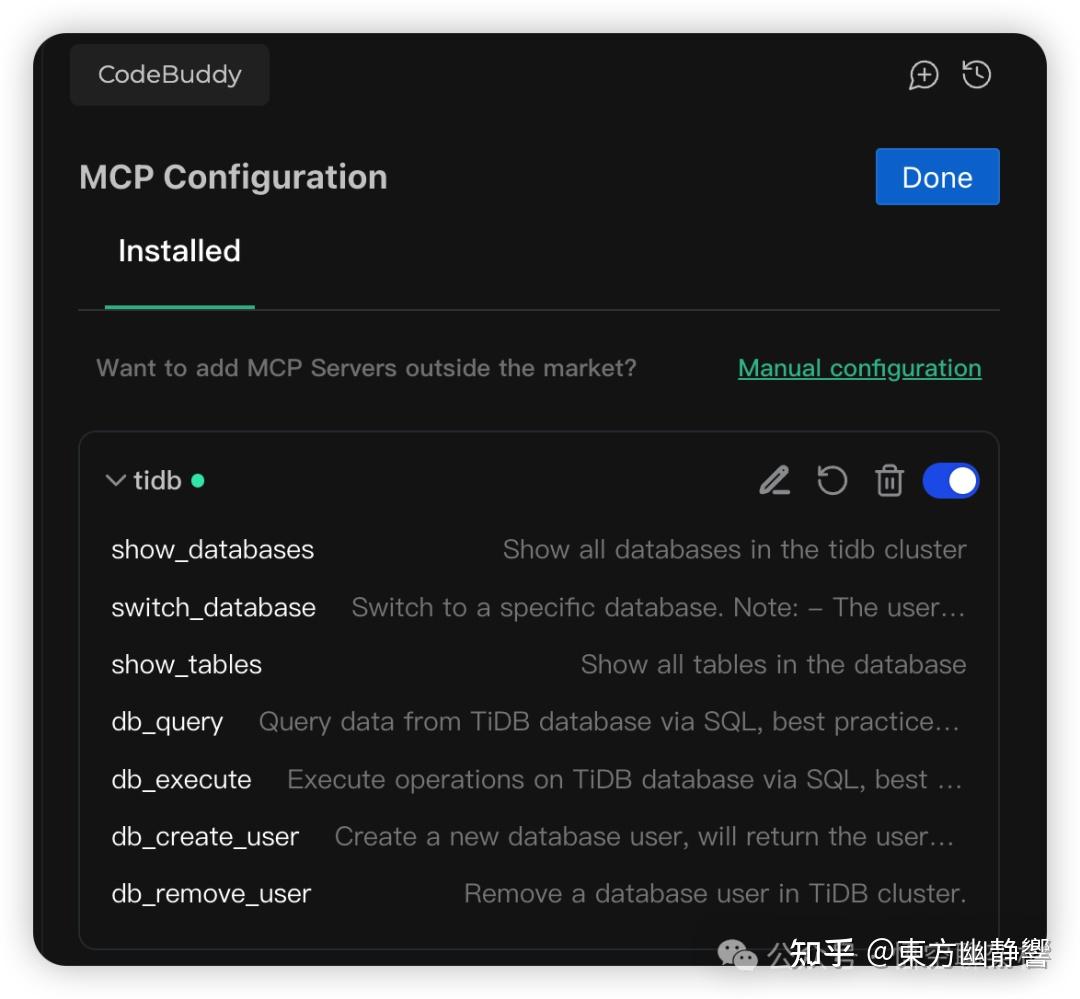Open chat history clock icon

click(x=977, y=74)
